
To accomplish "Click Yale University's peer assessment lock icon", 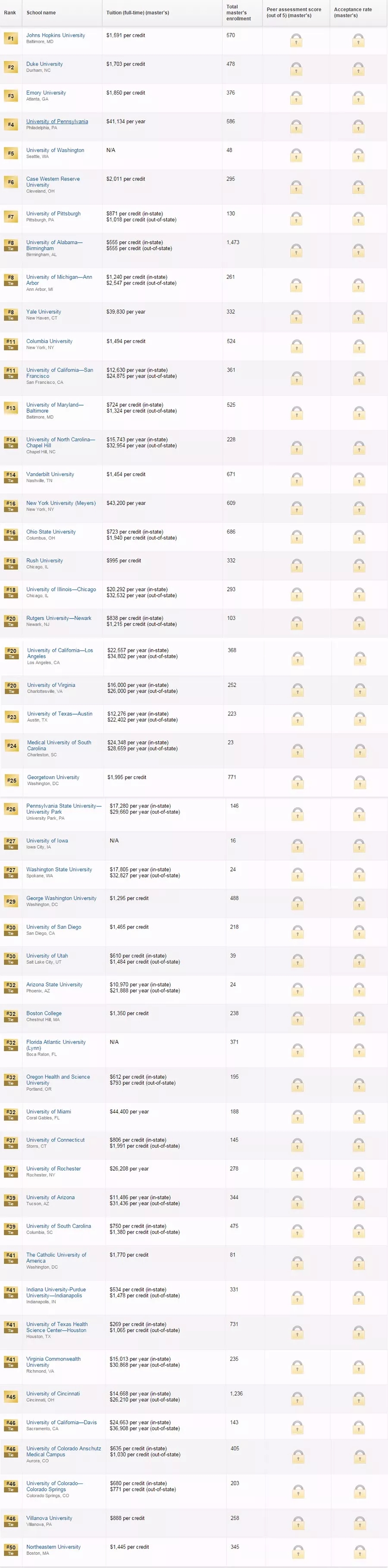I will pyautogui.click(x=296, y=317).
